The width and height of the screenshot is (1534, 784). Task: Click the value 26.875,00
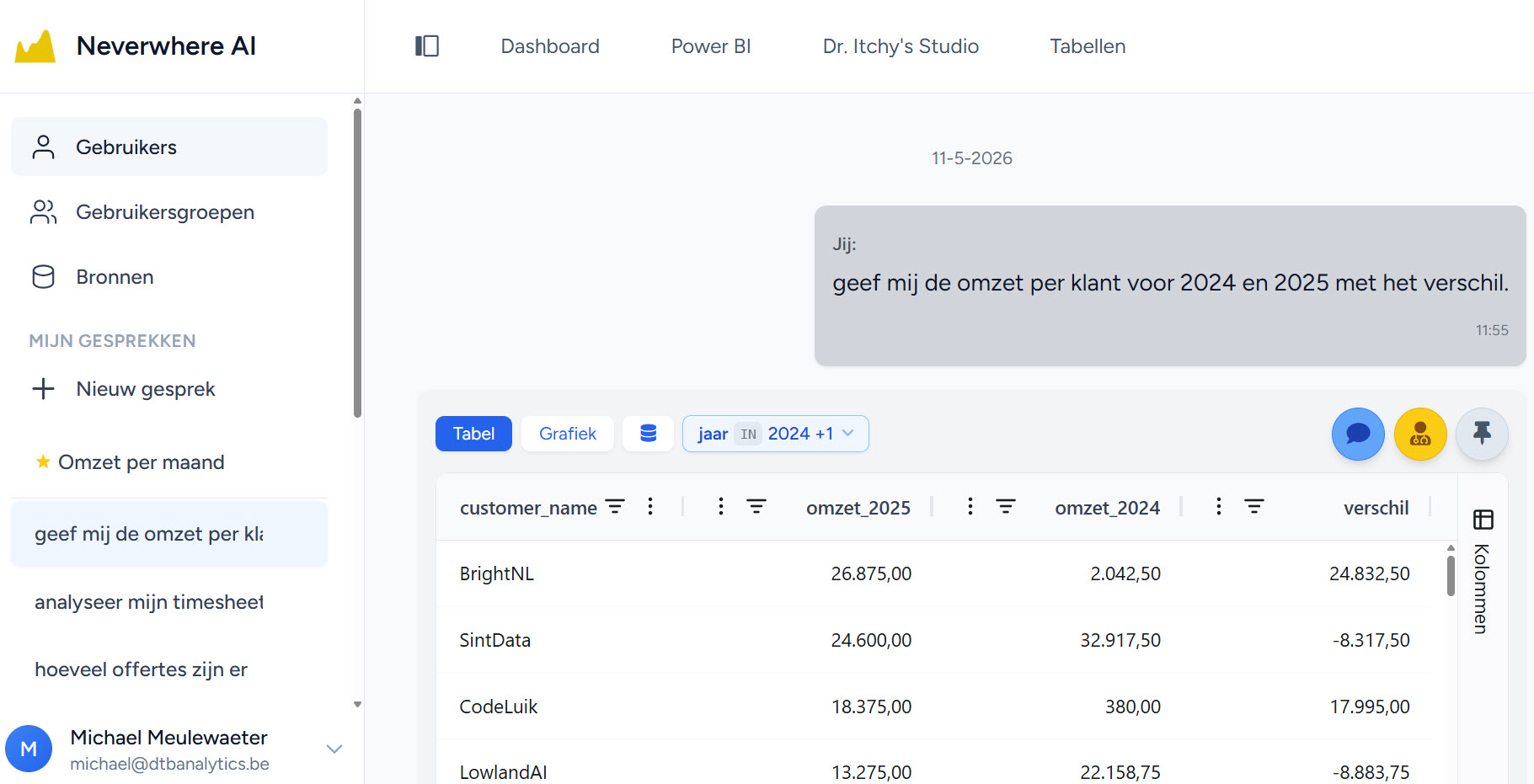[x=871, y=573]
